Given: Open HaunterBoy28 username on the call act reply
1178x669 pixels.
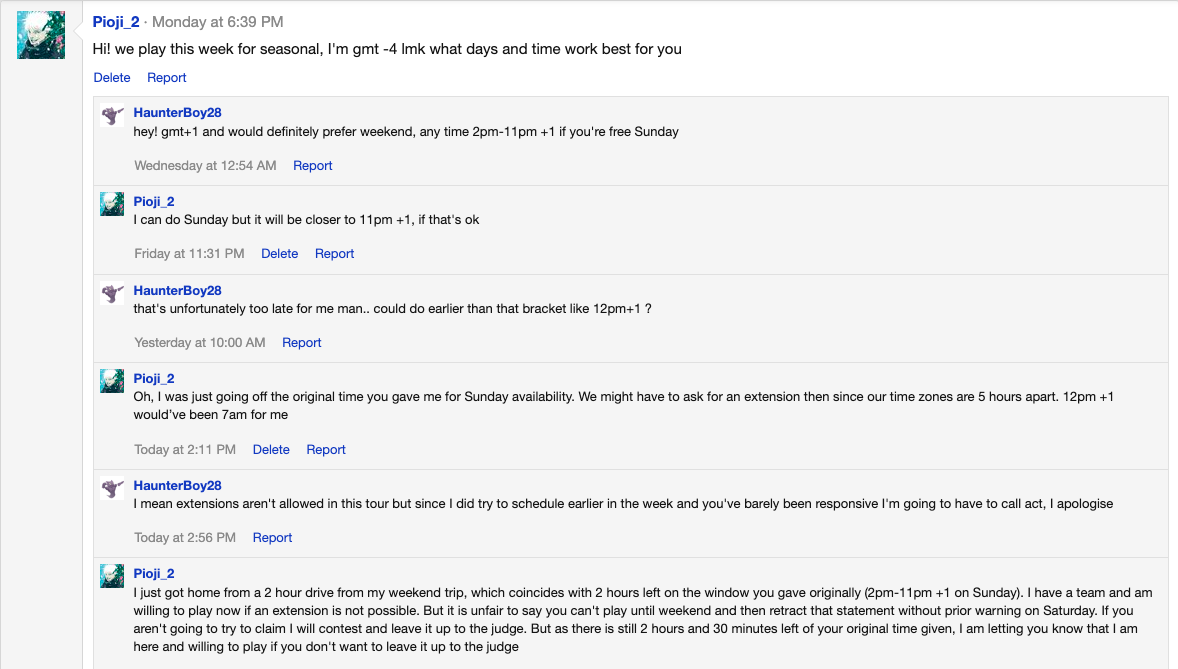Looking at the screenshot, I should point(177,486).
